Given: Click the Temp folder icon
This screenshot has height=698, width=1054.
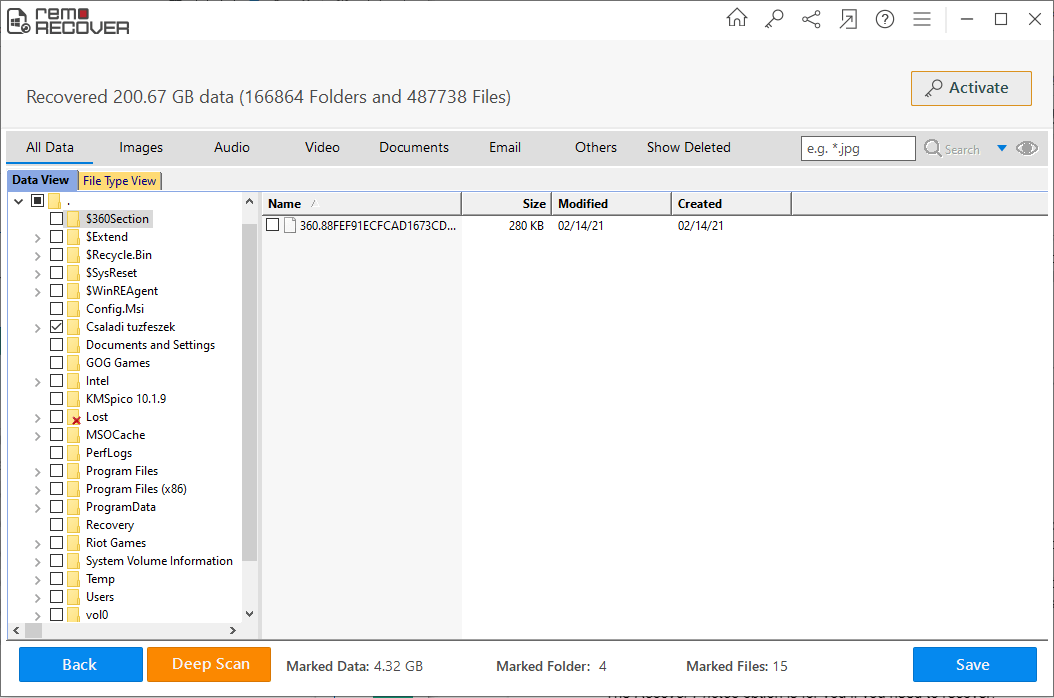Looking at the screenshot, I should coord(73,578).
